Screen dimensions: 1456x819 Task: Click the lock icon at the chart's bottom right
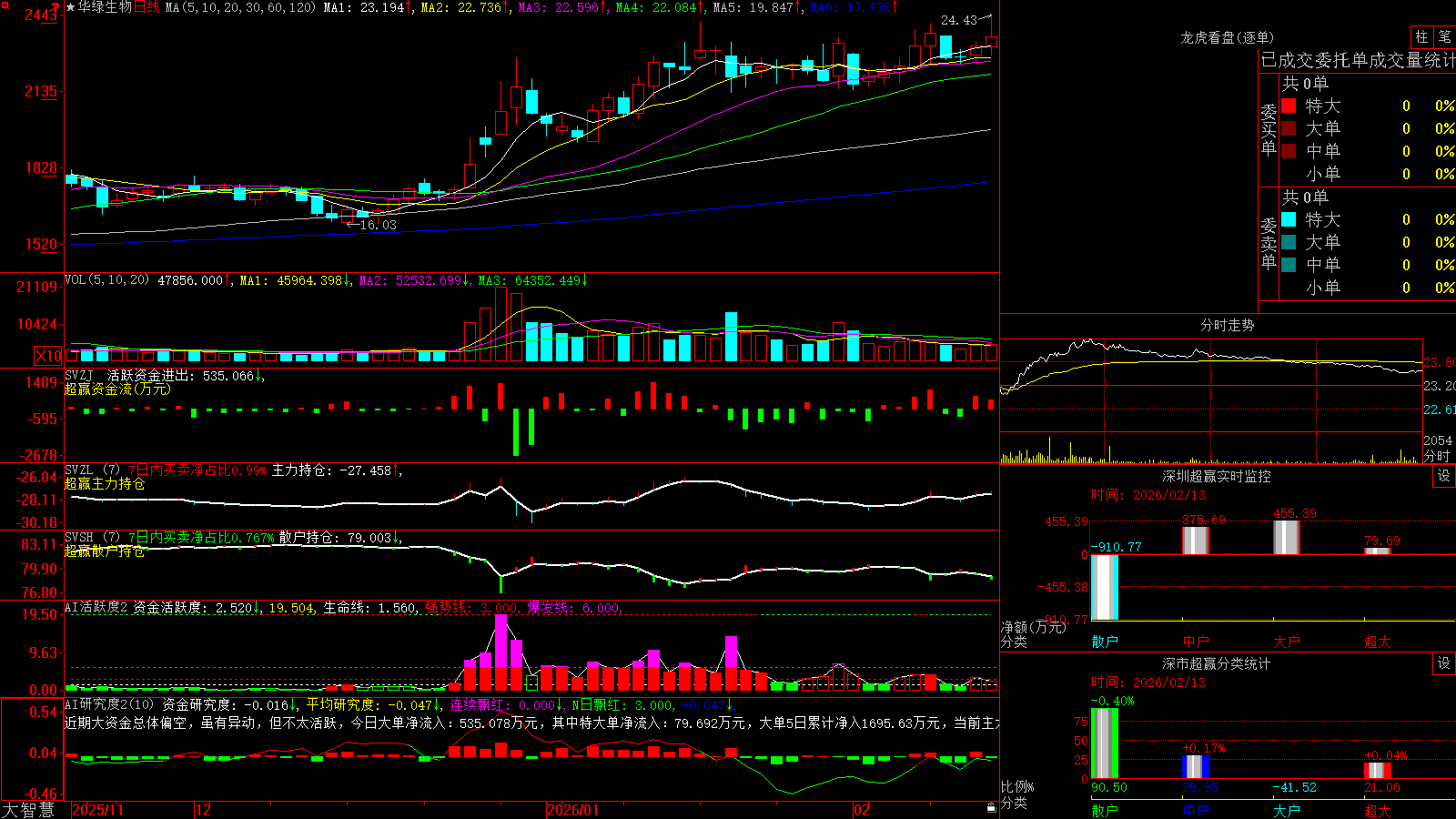tap(991, 808)
